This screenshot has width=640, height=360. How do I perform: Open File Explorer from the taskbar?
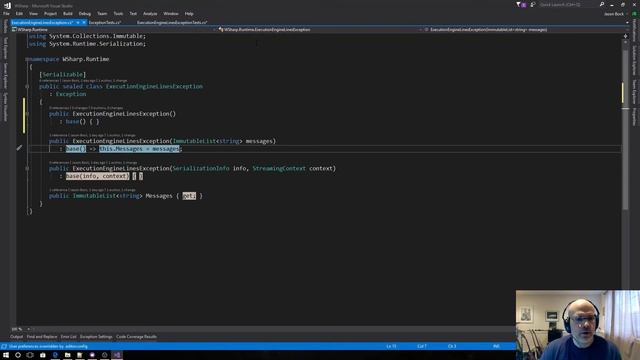(67, 355)
